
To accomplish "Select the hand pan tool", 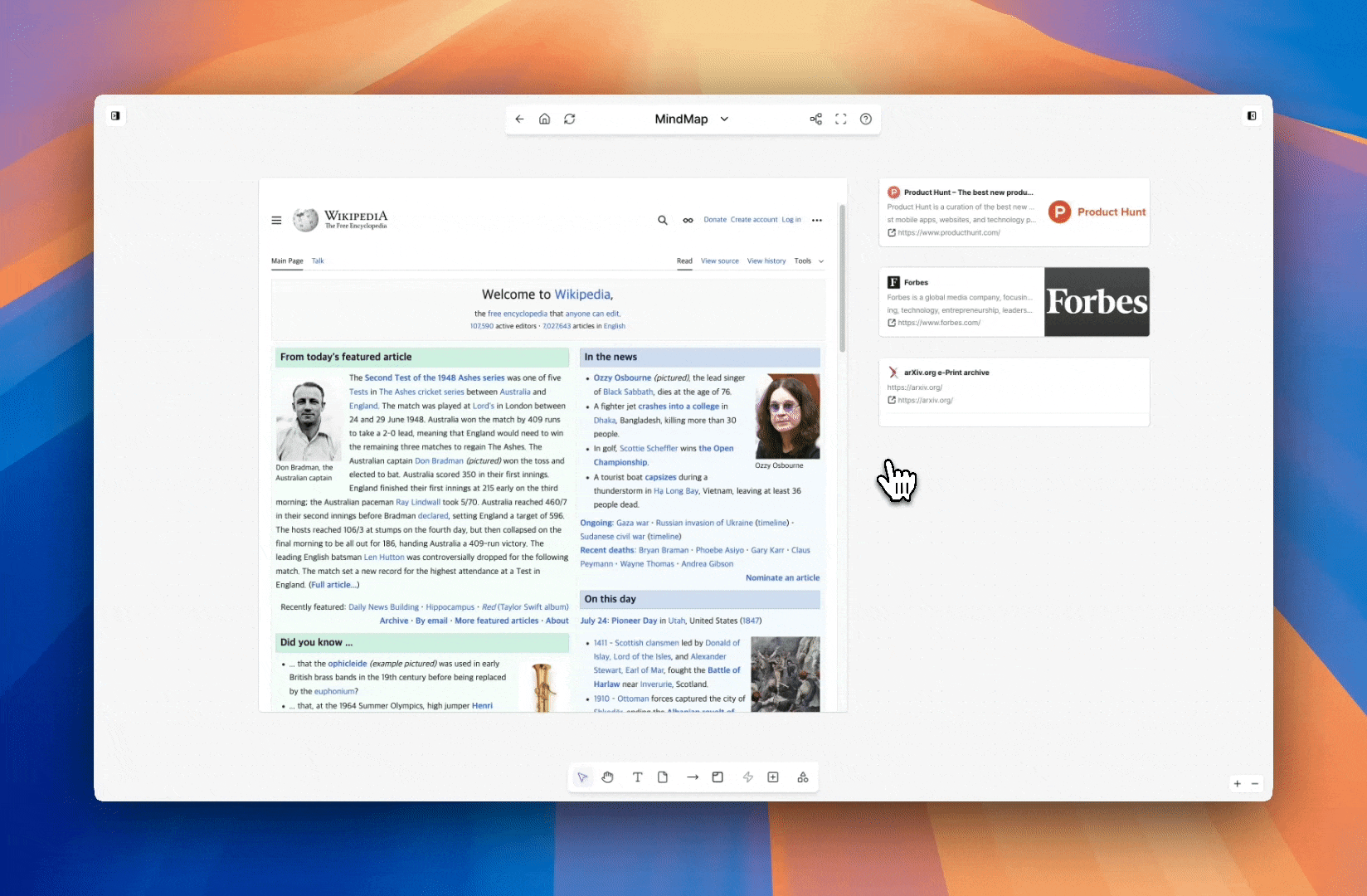I will point(608,777).
